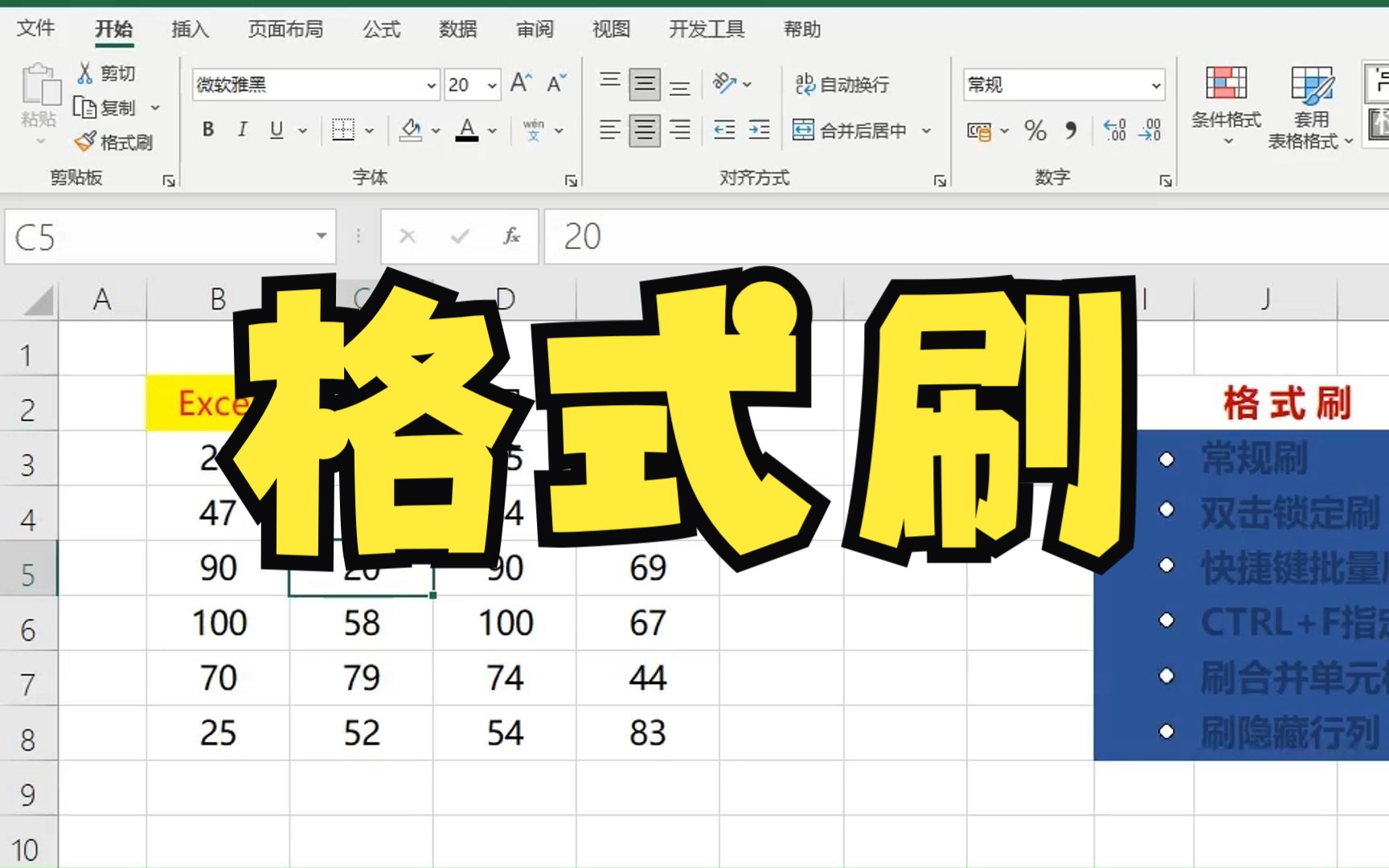The height and width of the screenshot is (868, 1389).
Task: Switch to the Review (审阅) tab
Action: coord(535,29)
